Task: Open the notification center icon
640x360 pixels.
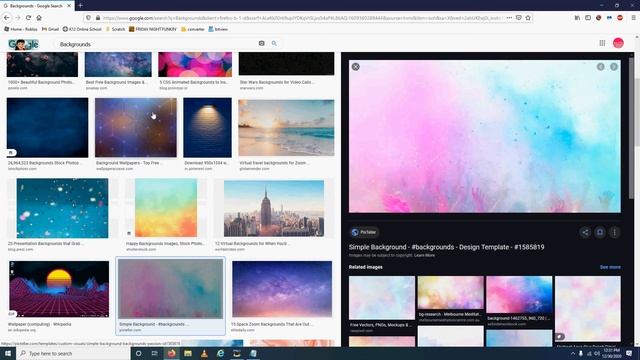Action: tap(629, 353)
